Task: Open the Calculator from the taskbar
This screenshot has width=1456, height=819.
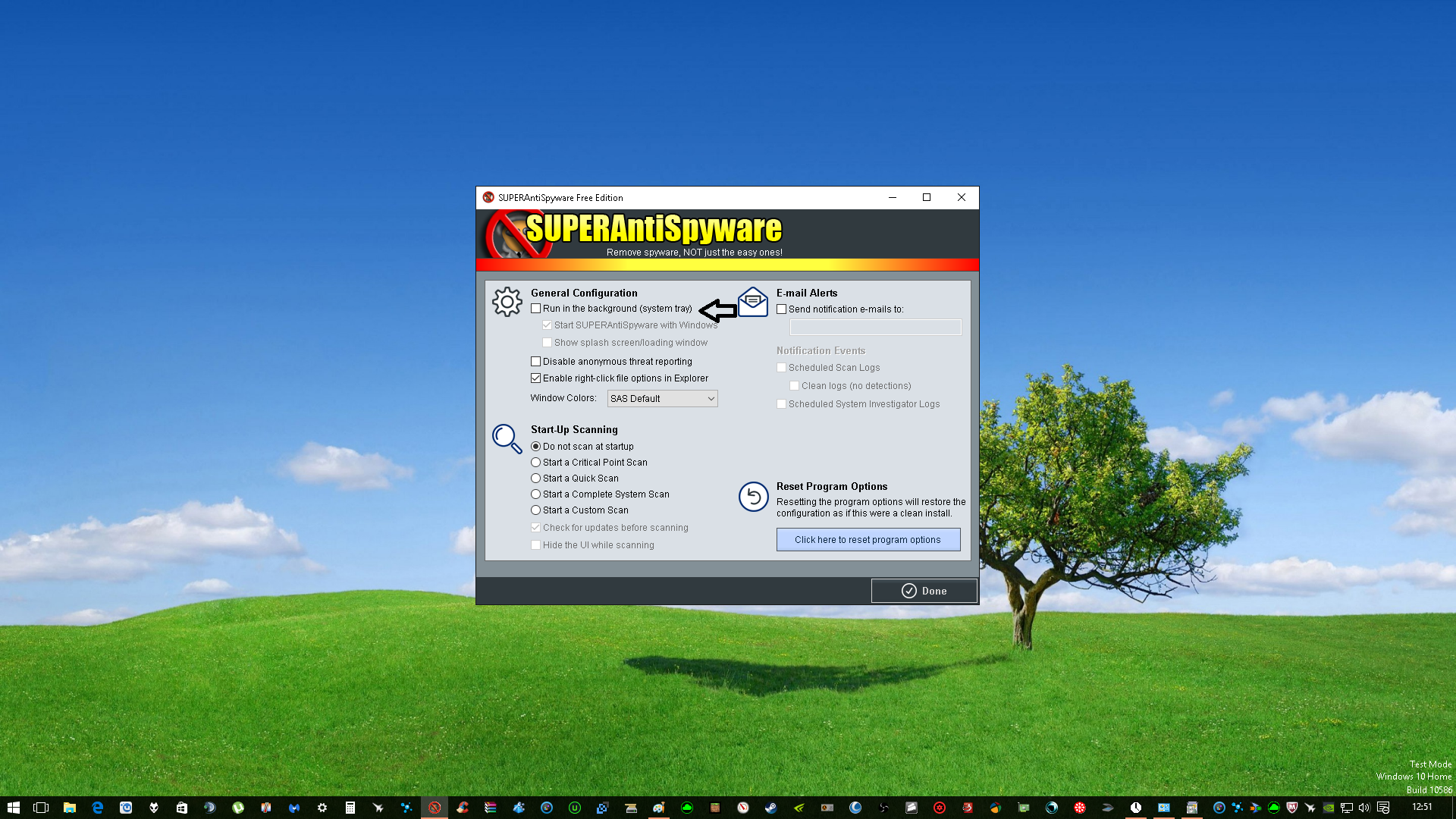Action: point(350,808)
